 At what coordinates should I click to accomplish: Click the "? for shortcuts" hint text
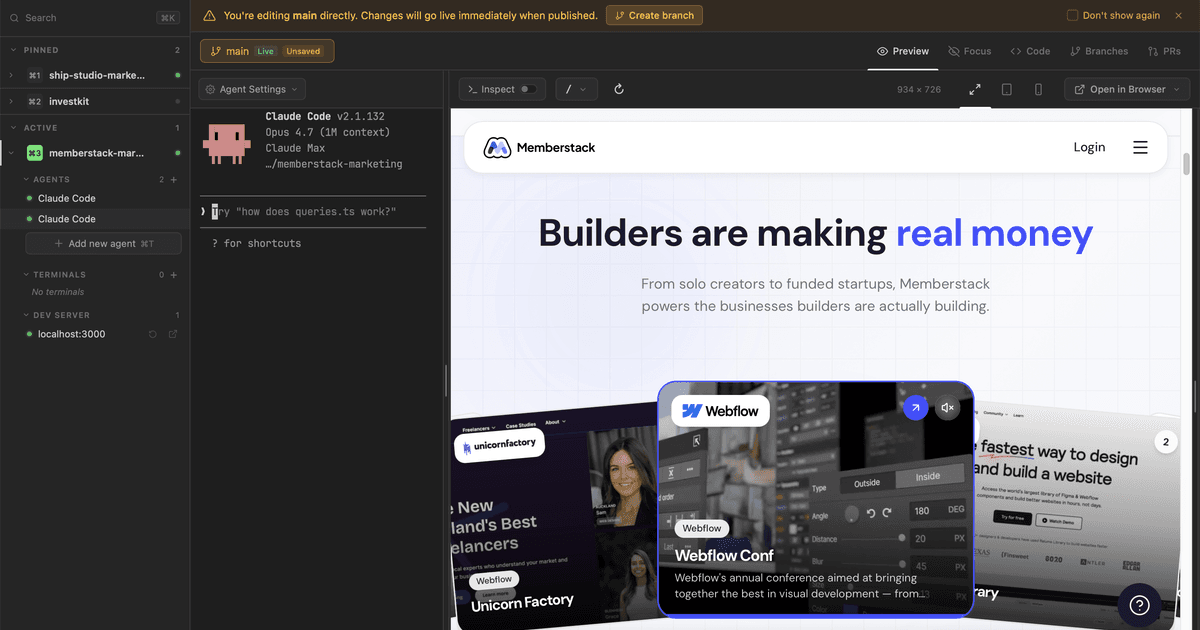[x=256, y=243]
